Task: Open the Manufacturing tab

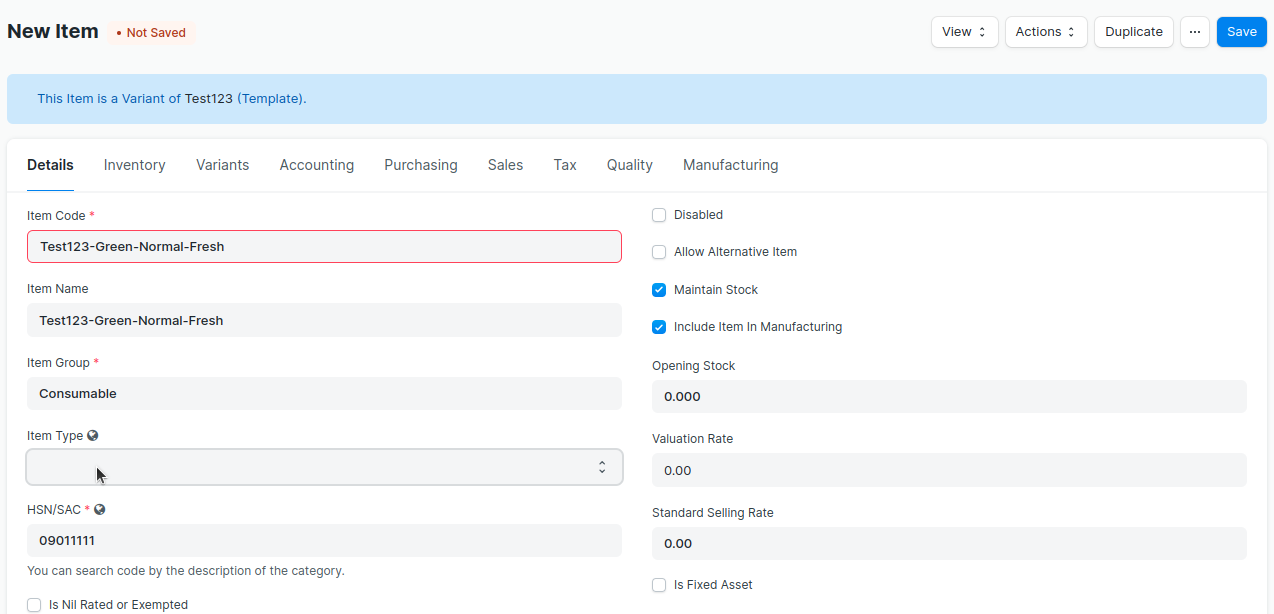Action: [x=730, y=165]
